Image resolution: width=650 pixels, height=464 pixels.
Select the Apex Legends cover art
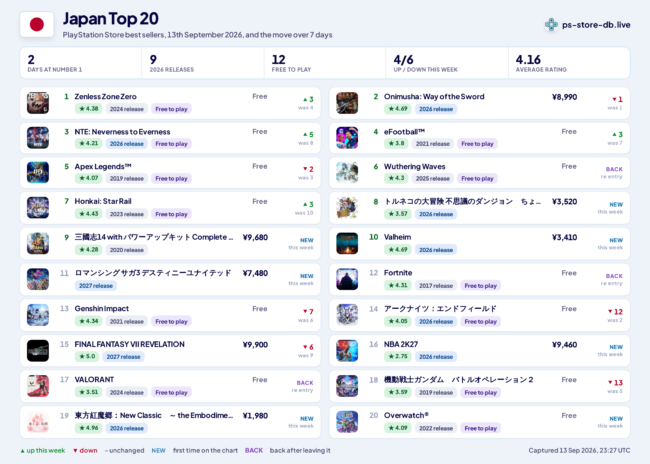38,172
